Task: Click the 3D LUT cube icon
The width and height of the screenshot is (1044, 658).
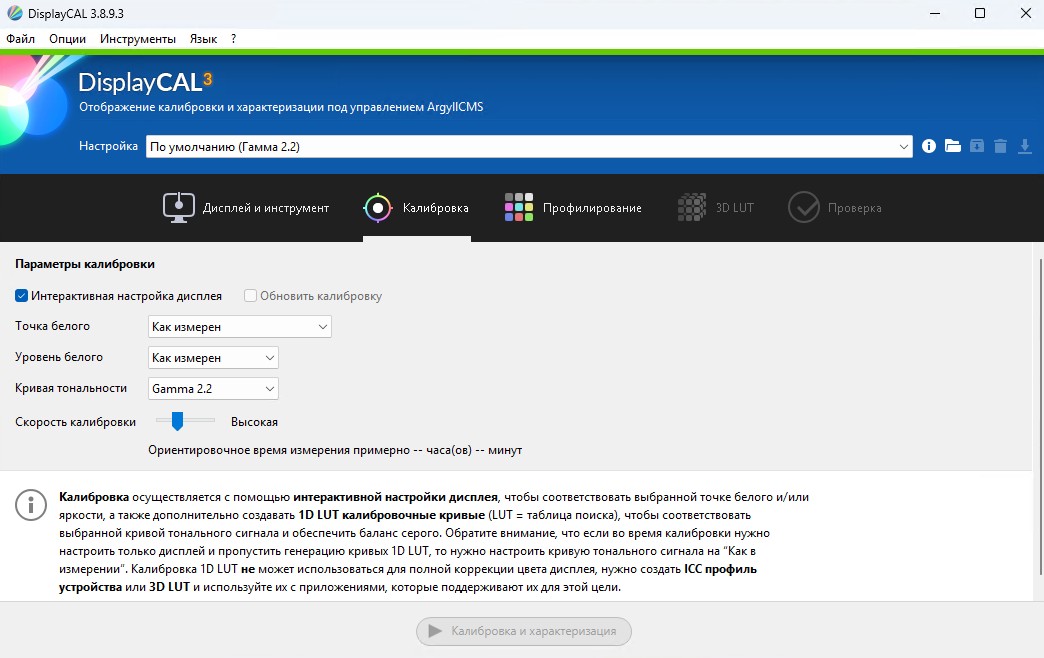Action: (x=692, y=207)
